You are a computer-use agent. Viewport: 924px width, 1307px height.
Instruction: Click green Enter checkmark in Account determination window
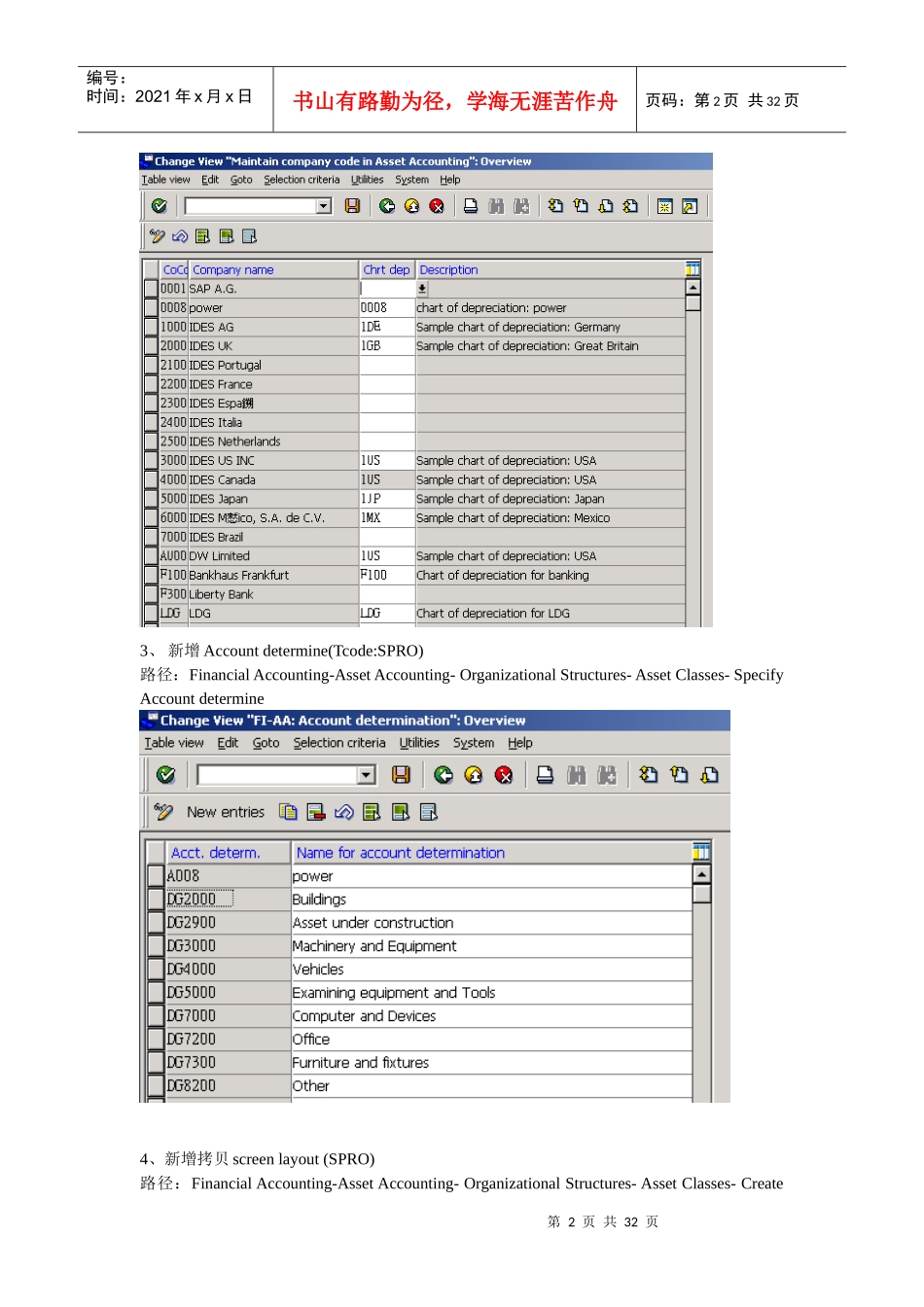(165, 775)
